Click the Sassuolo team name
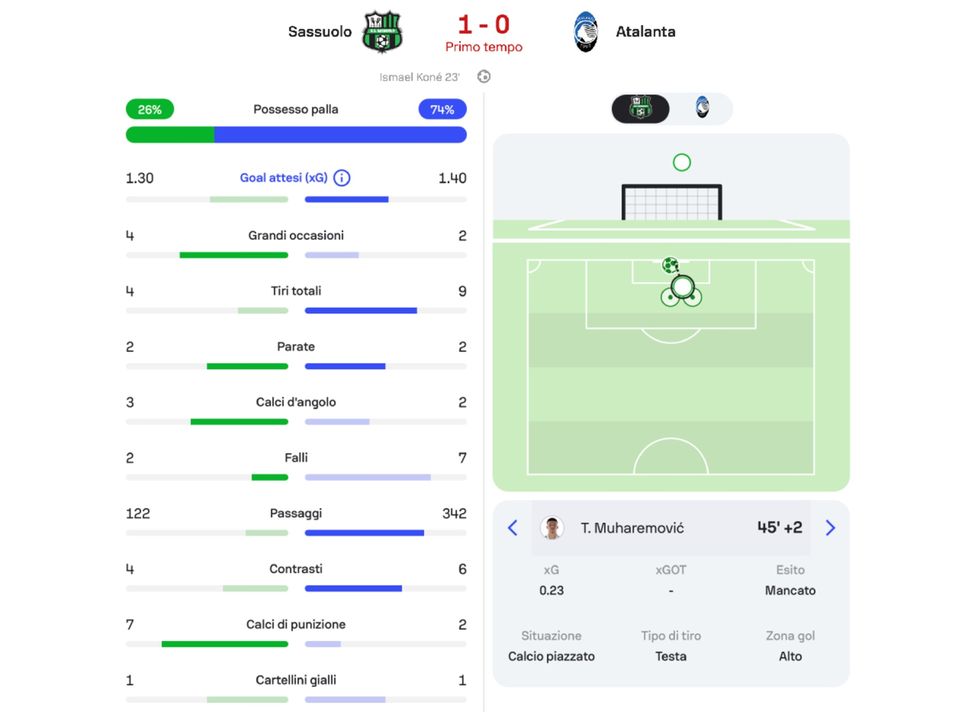Image resolution: width=968 pixels, height=712 pixels. (x=320, y=31)
